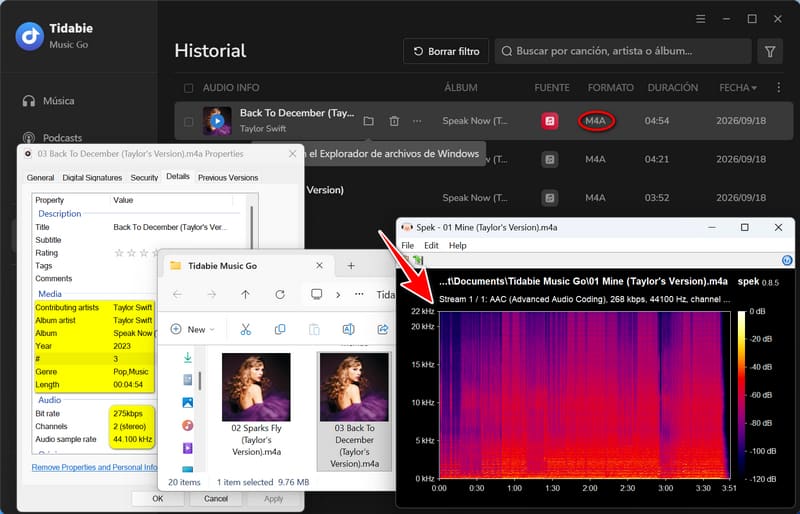Switch to Digital Signatures tab in Properties
The image size is (800, 514).
92,178
